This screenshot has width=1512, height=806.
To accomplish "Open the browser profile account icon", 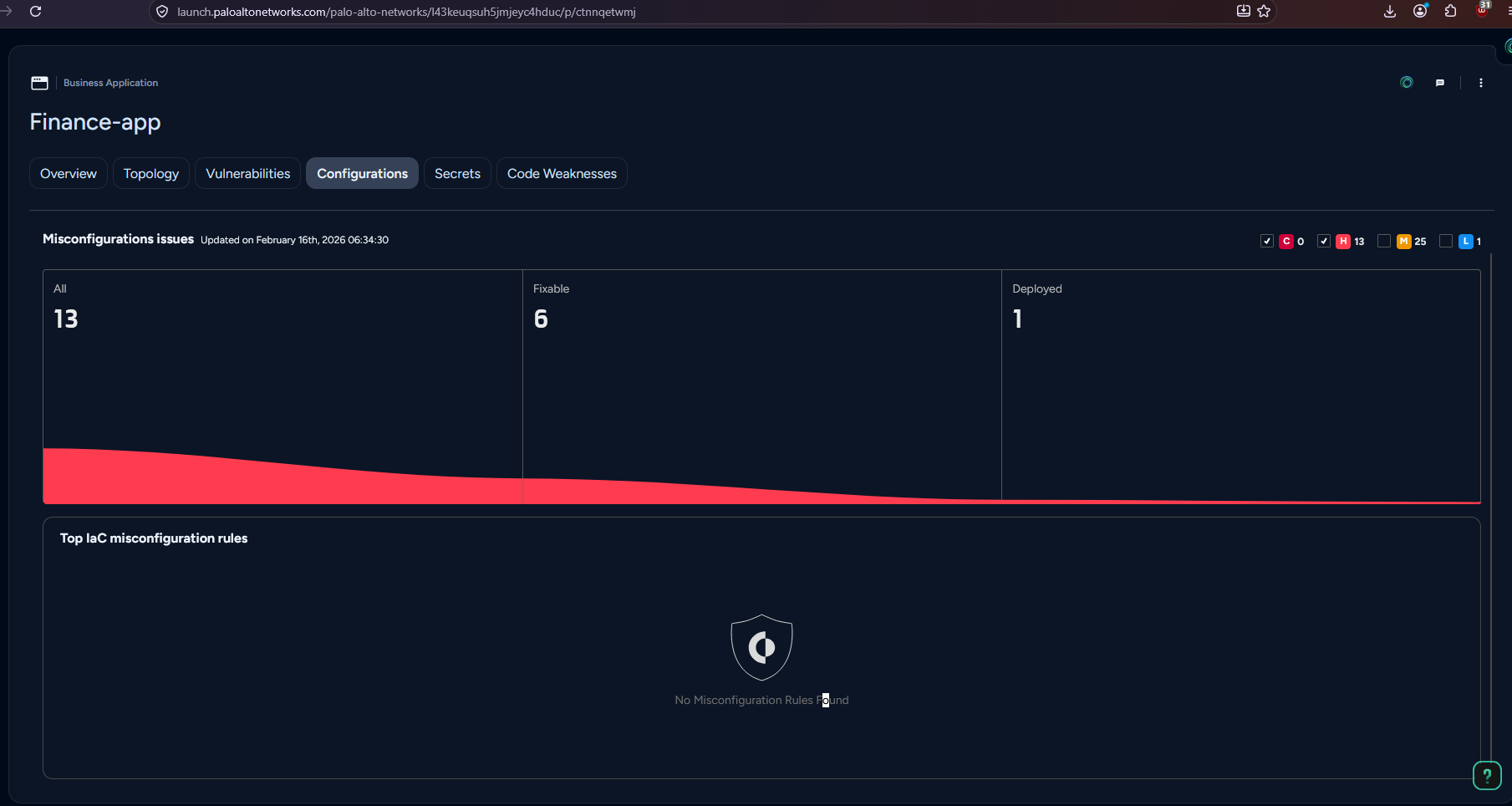I will [1420, 12].
